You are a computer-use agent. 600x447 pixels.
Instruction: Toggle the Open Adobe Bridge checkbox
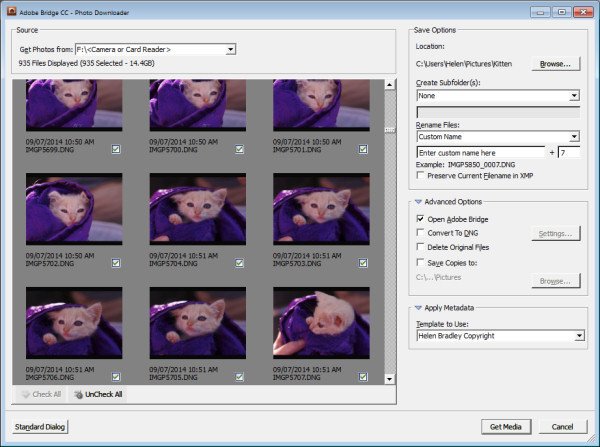(420, 218)
